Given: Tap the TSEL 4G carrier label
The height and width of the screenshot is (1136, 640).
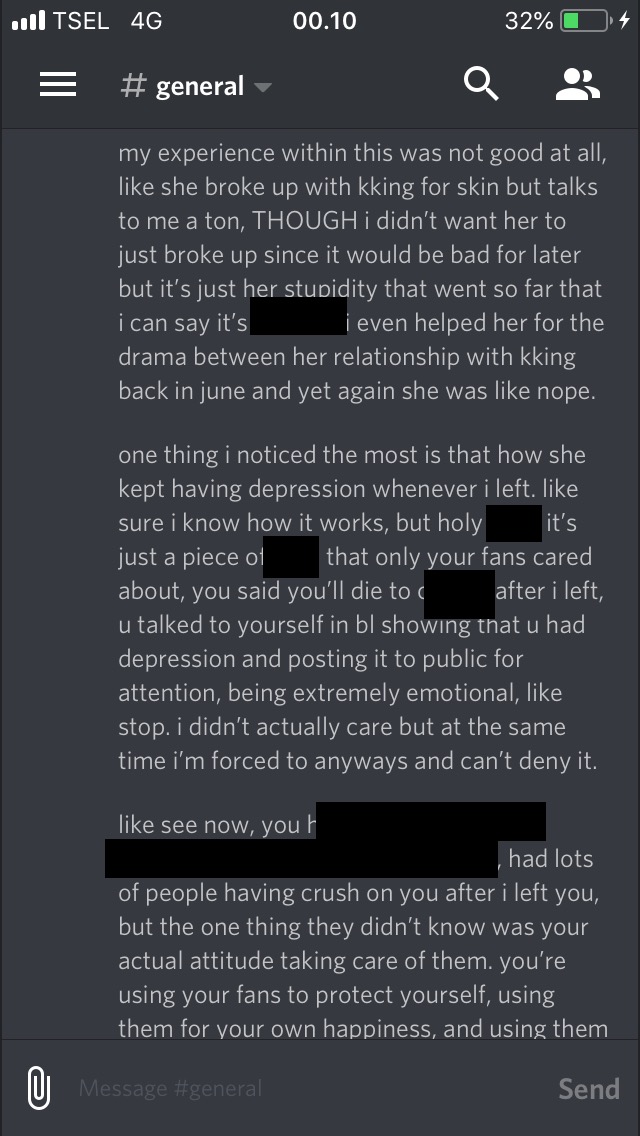Looking at the screenshot, I should [107, 21].
